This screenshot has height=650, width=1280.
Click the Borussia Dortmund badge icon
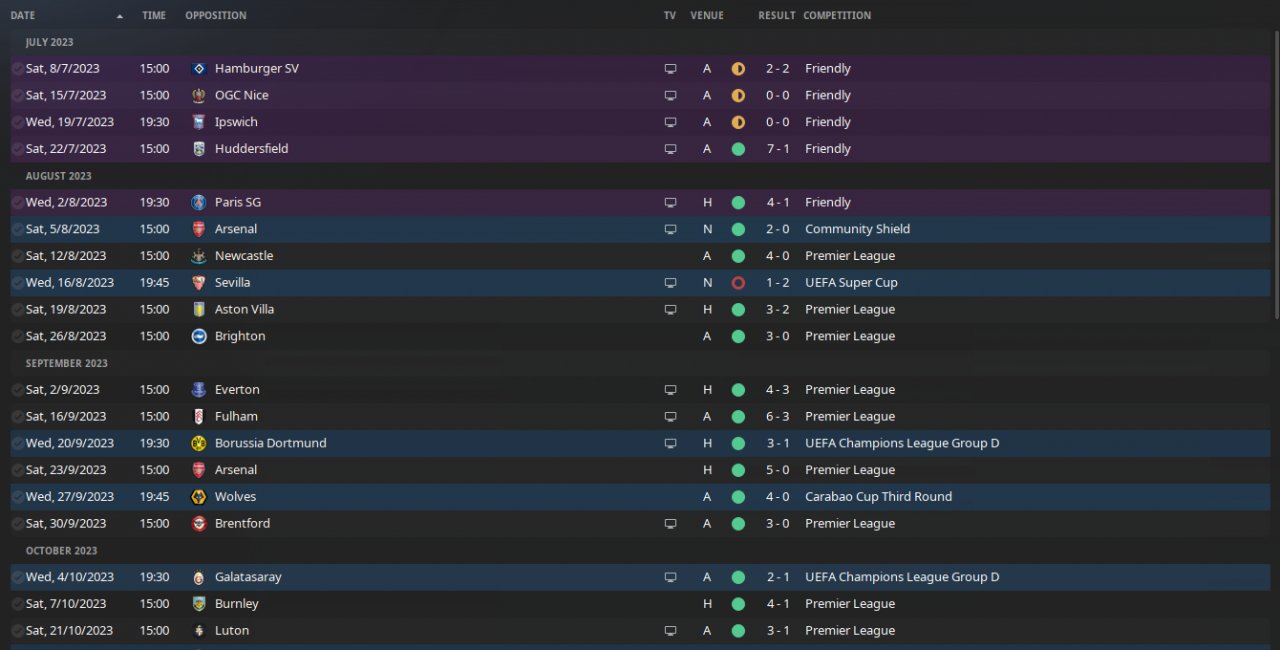pos(199,443)
